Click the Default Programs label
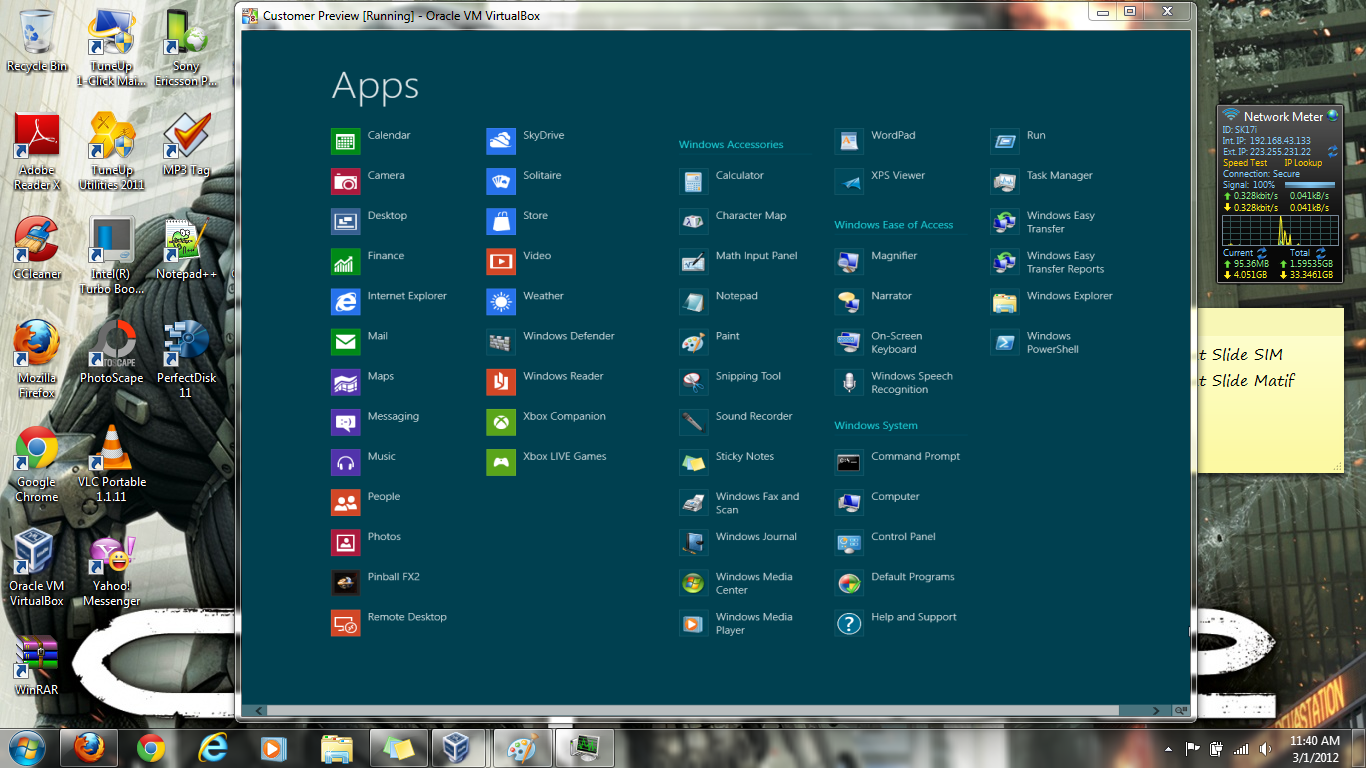The height and width of the screenshot is (768, 1366). pos(913,577)
